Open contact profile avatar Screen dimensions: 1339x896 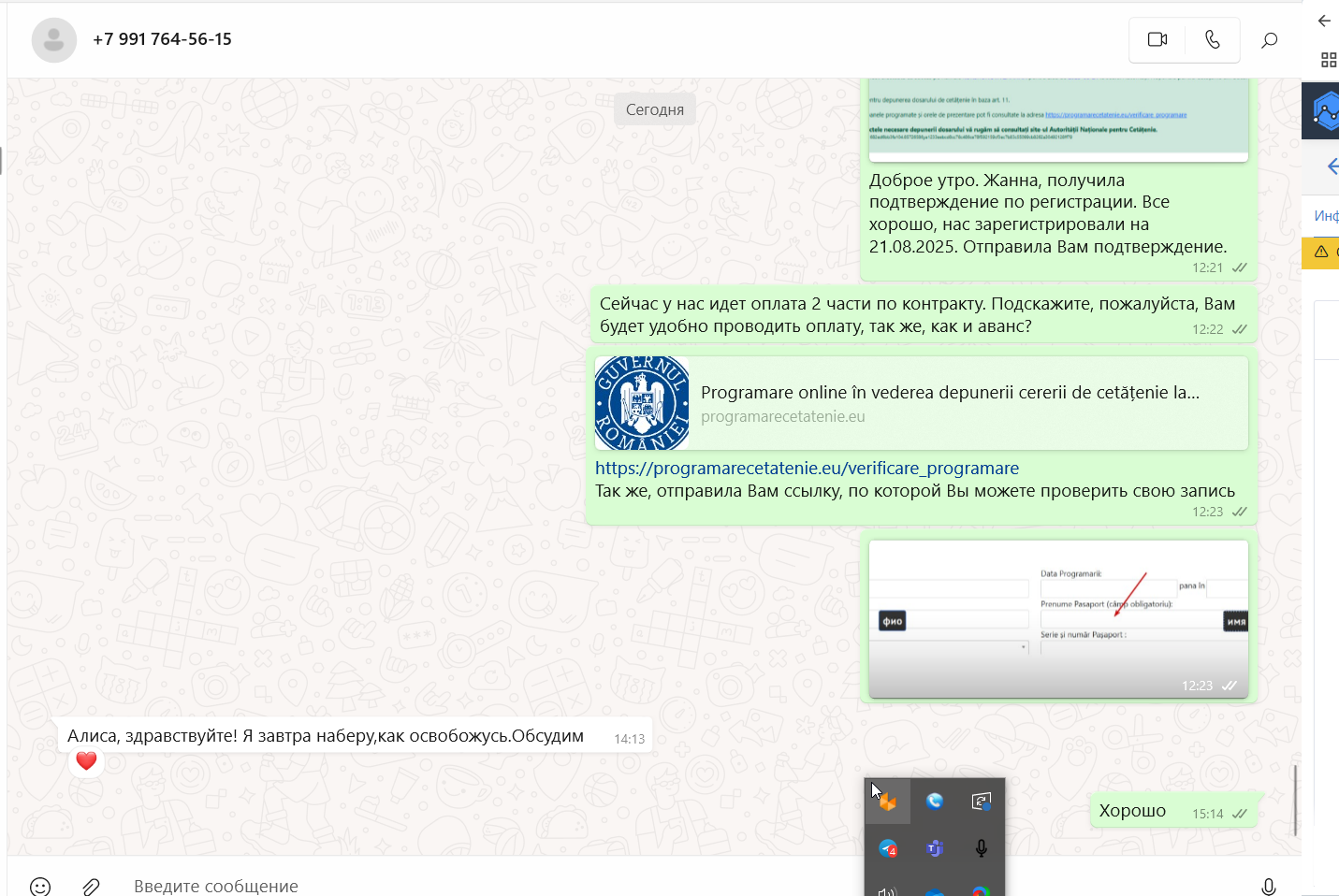[54, 40]
